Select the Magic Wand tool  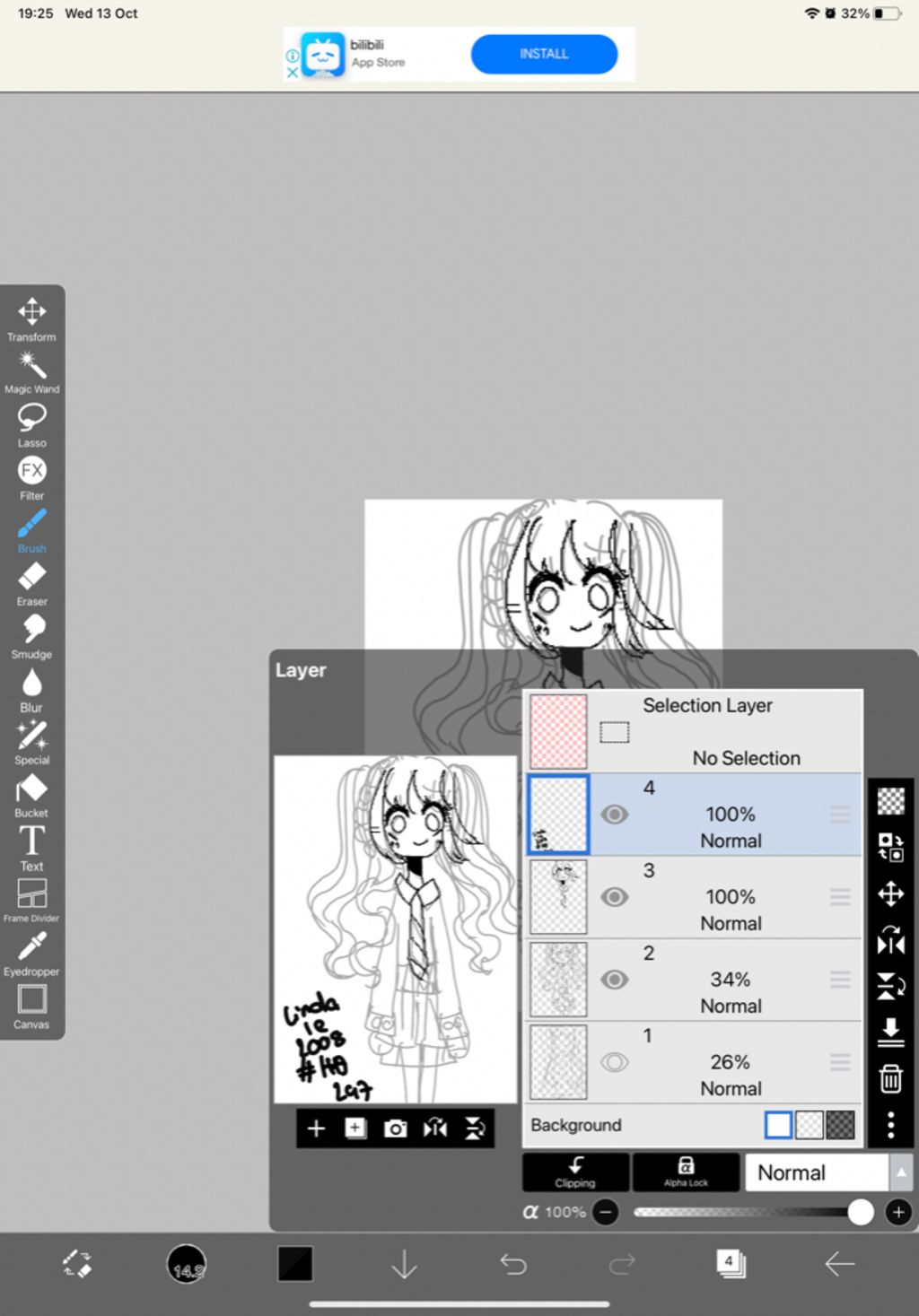pyautogui.click(x=31, y=372)
